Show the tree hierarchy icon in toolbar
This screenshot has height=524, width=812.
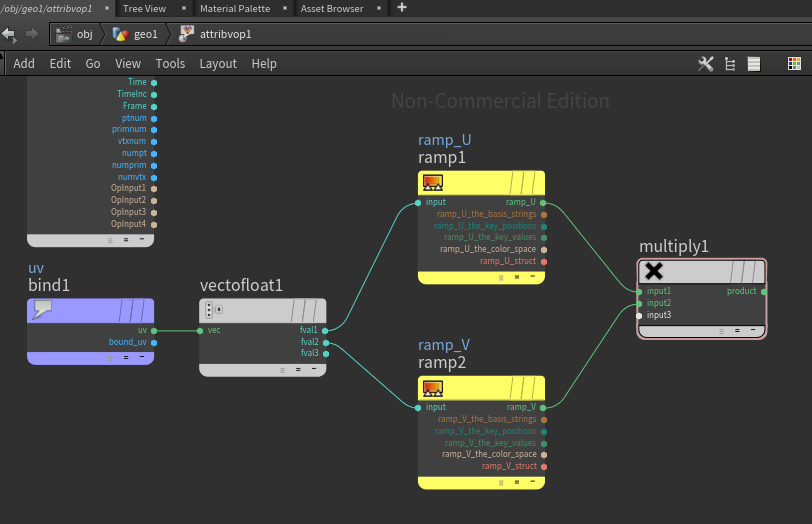click(730, 64)
